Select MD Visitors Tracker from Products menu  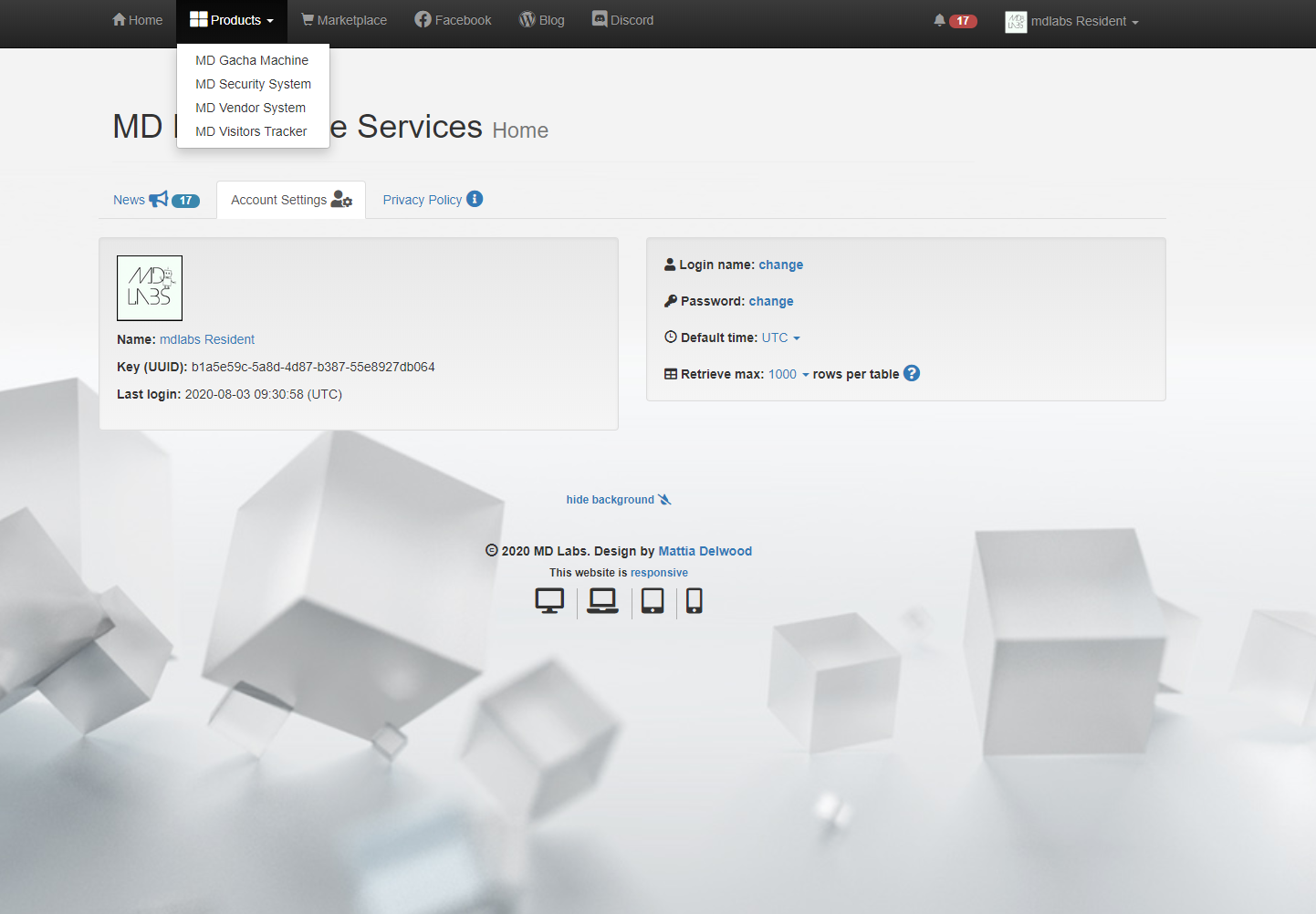(251, 131)
